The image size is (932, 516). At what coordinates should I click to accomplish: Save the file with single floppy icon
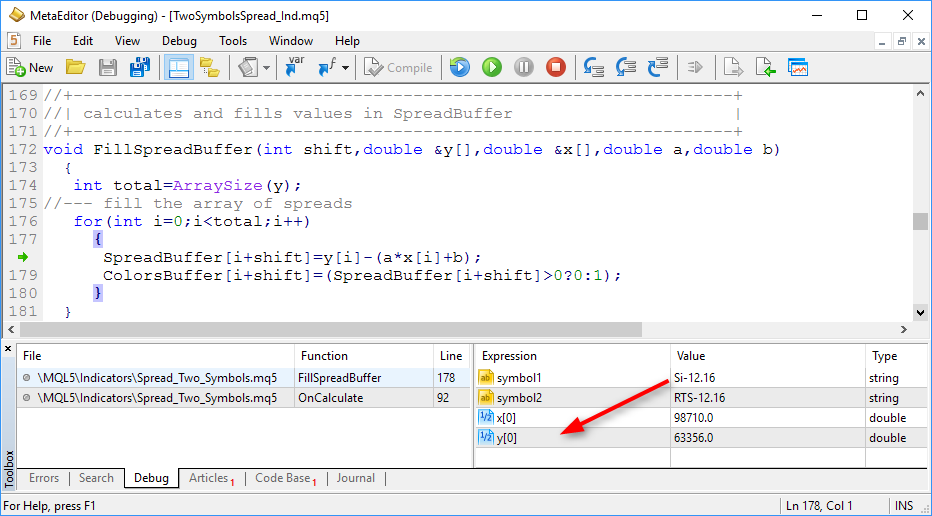[108, 68]
